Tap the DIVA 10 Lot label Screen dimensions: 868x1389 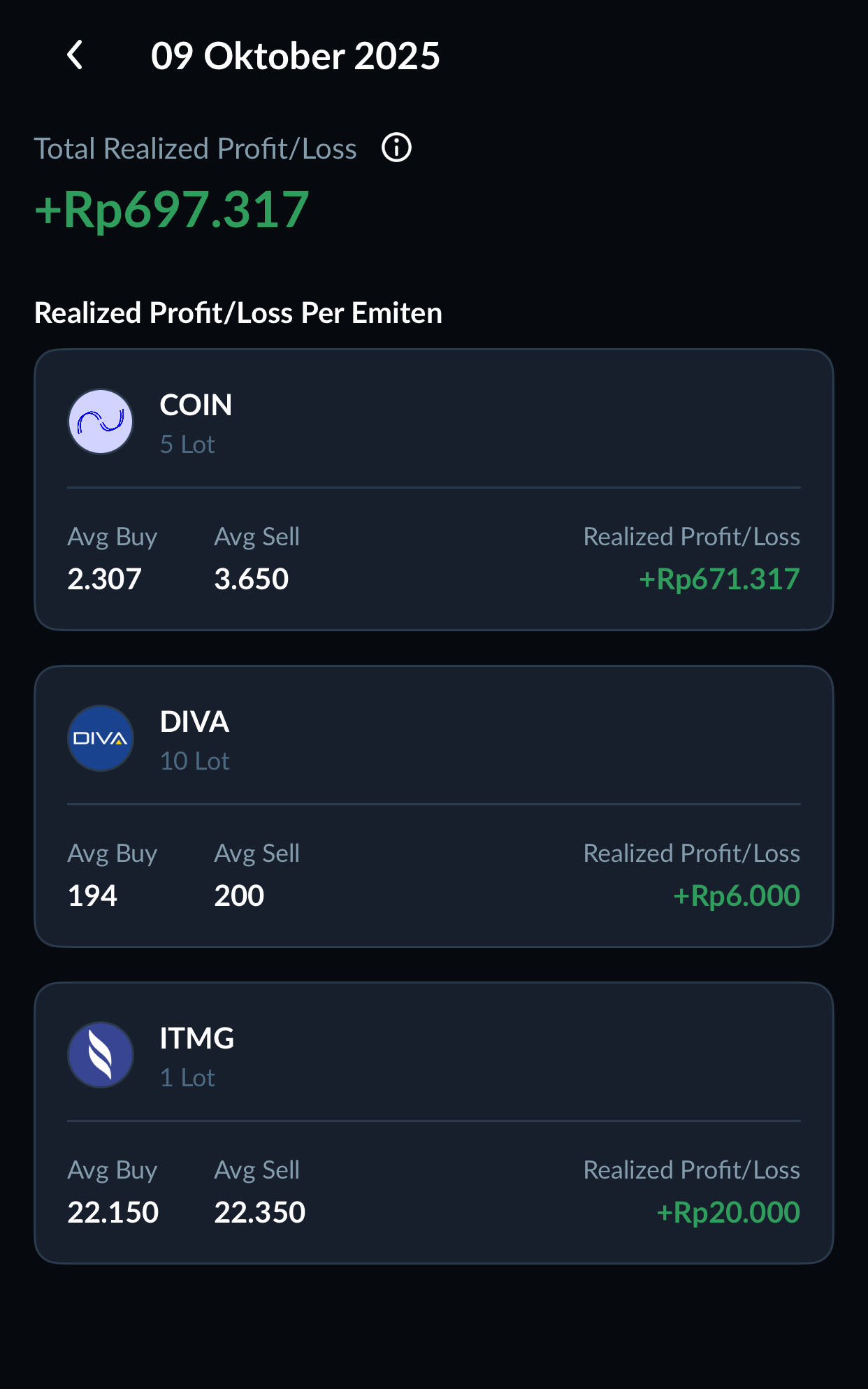(x=194, y=761)
